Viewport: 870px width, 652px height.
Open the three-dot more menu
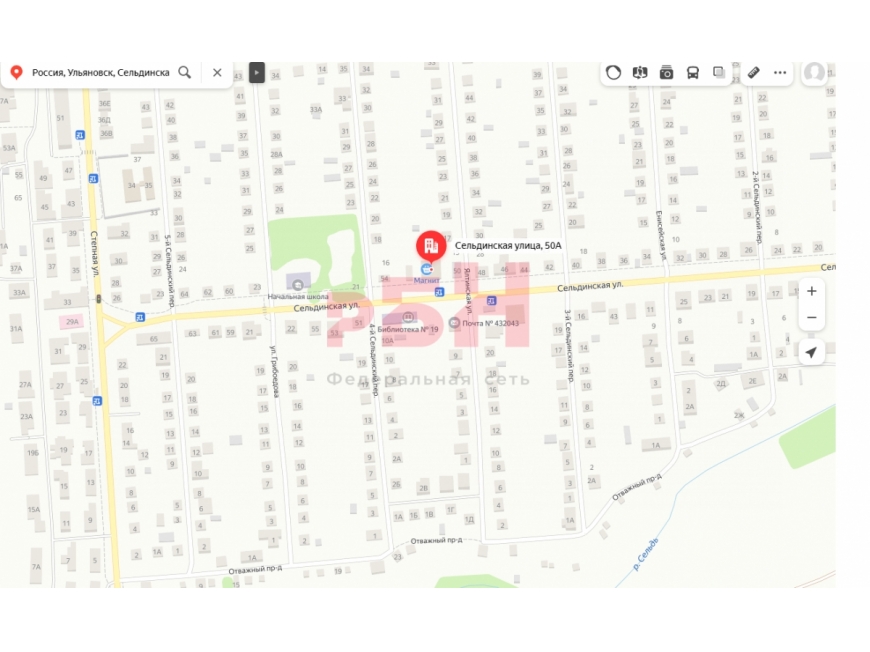pos(780,73)
